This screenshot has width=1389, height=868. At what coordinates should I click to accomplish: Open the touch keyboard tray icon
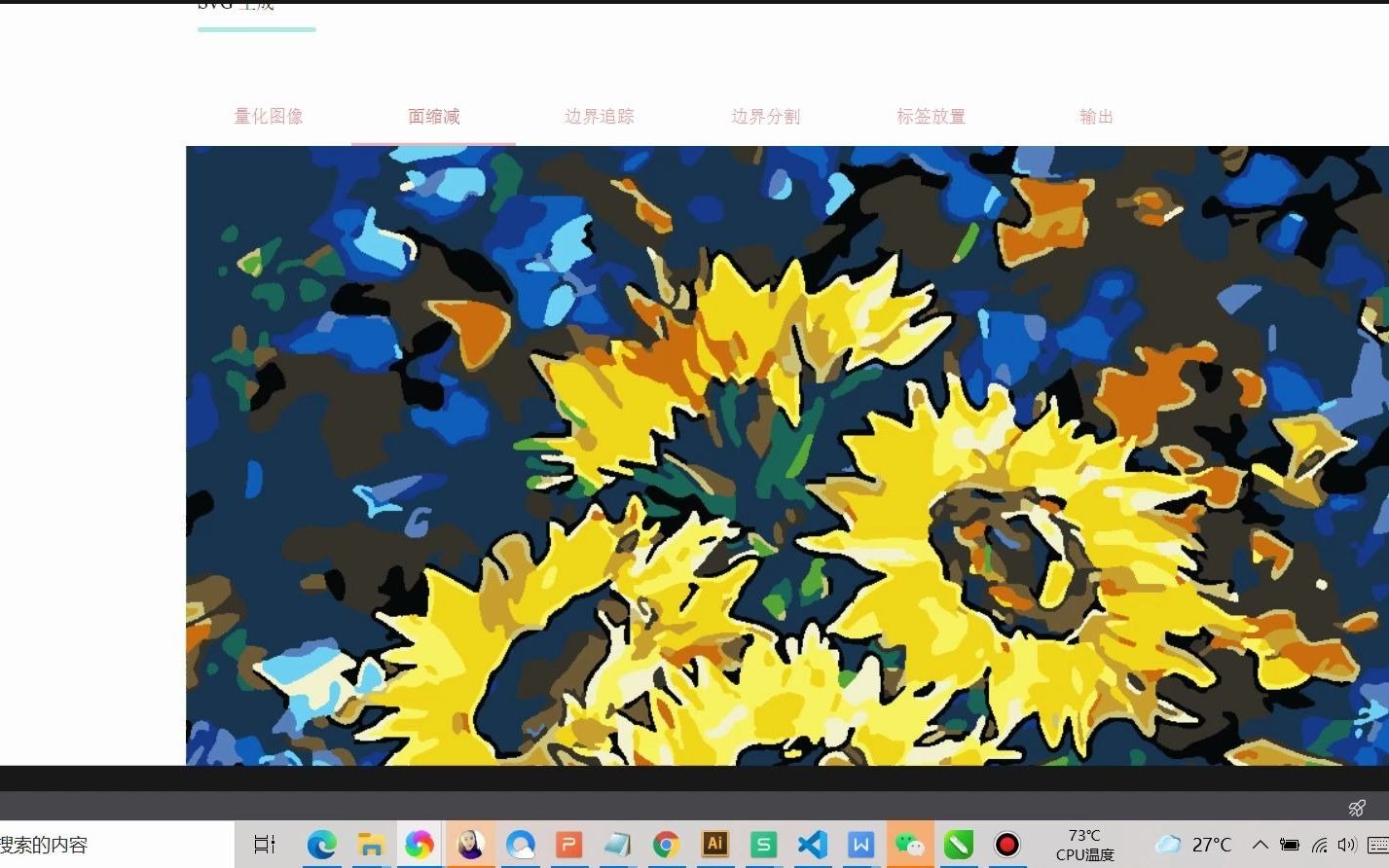tap(1377, 844)
